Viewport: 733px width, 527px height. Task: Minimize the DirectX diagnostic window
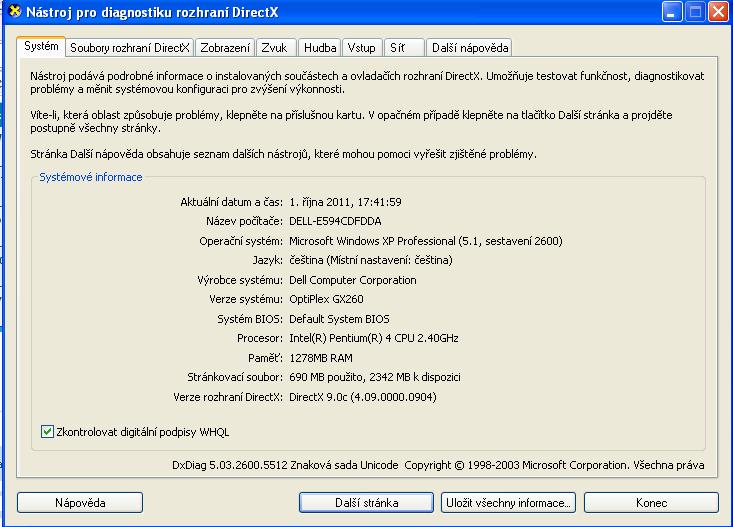672,12
